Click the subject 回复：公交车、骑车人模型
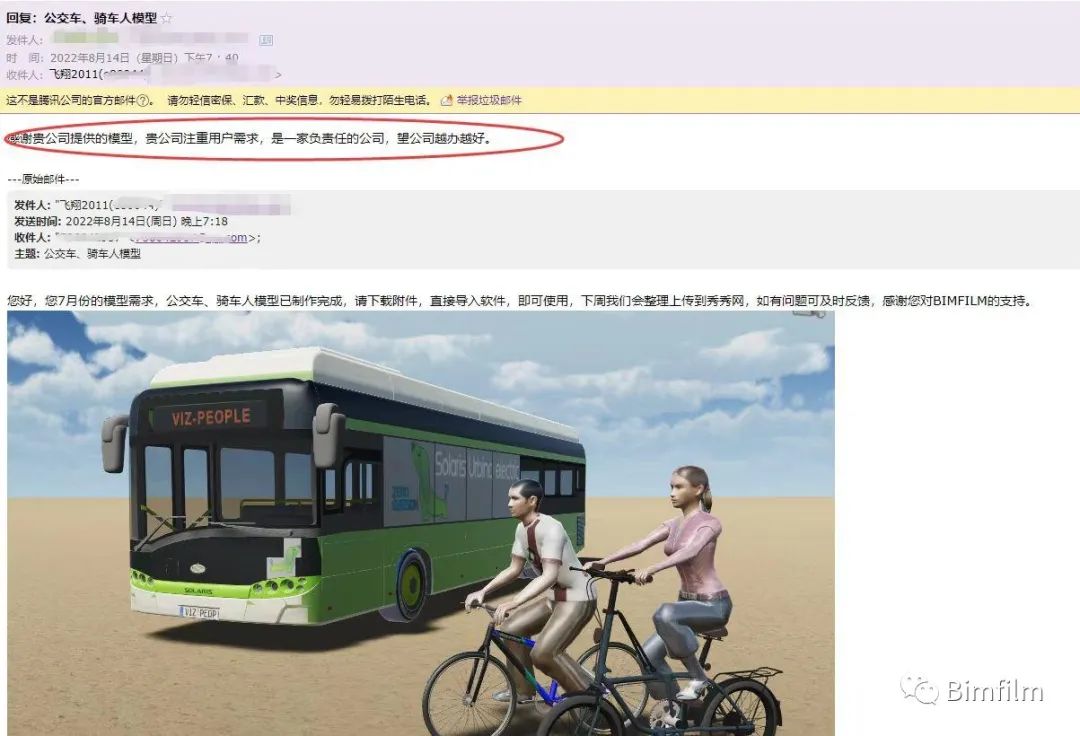Image resolution: width=1080 pixels, height=736 pixels. tap(81, 19)
